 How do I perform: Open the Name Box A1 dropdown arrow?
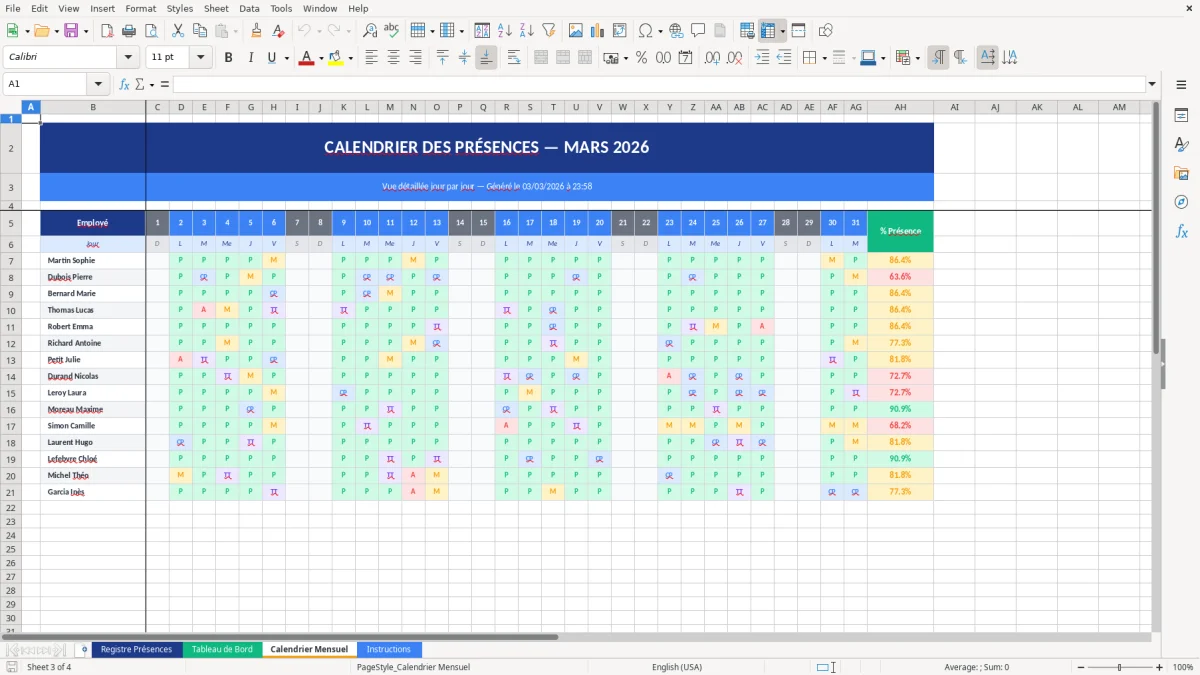tap(99, 84)
